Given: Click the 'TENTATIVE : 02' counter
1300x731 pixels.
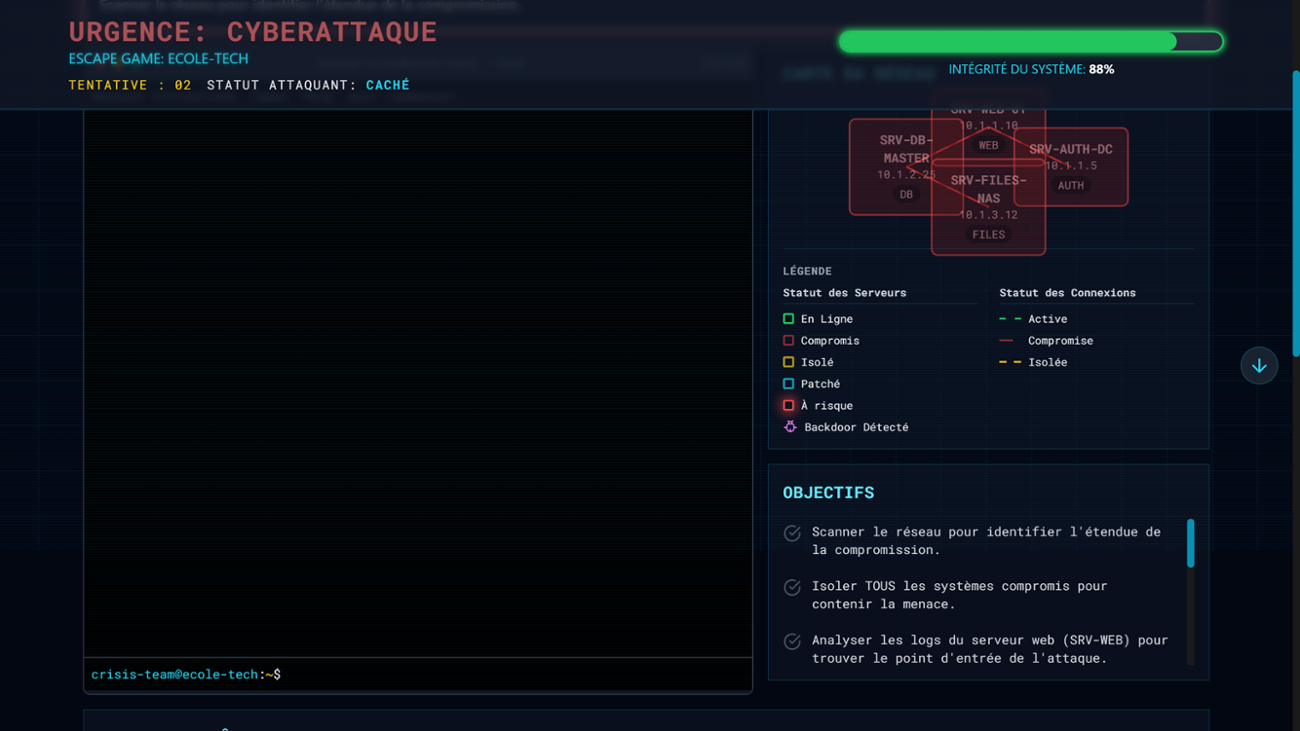Looking at the screenshot, I should [x=130, y=85].
